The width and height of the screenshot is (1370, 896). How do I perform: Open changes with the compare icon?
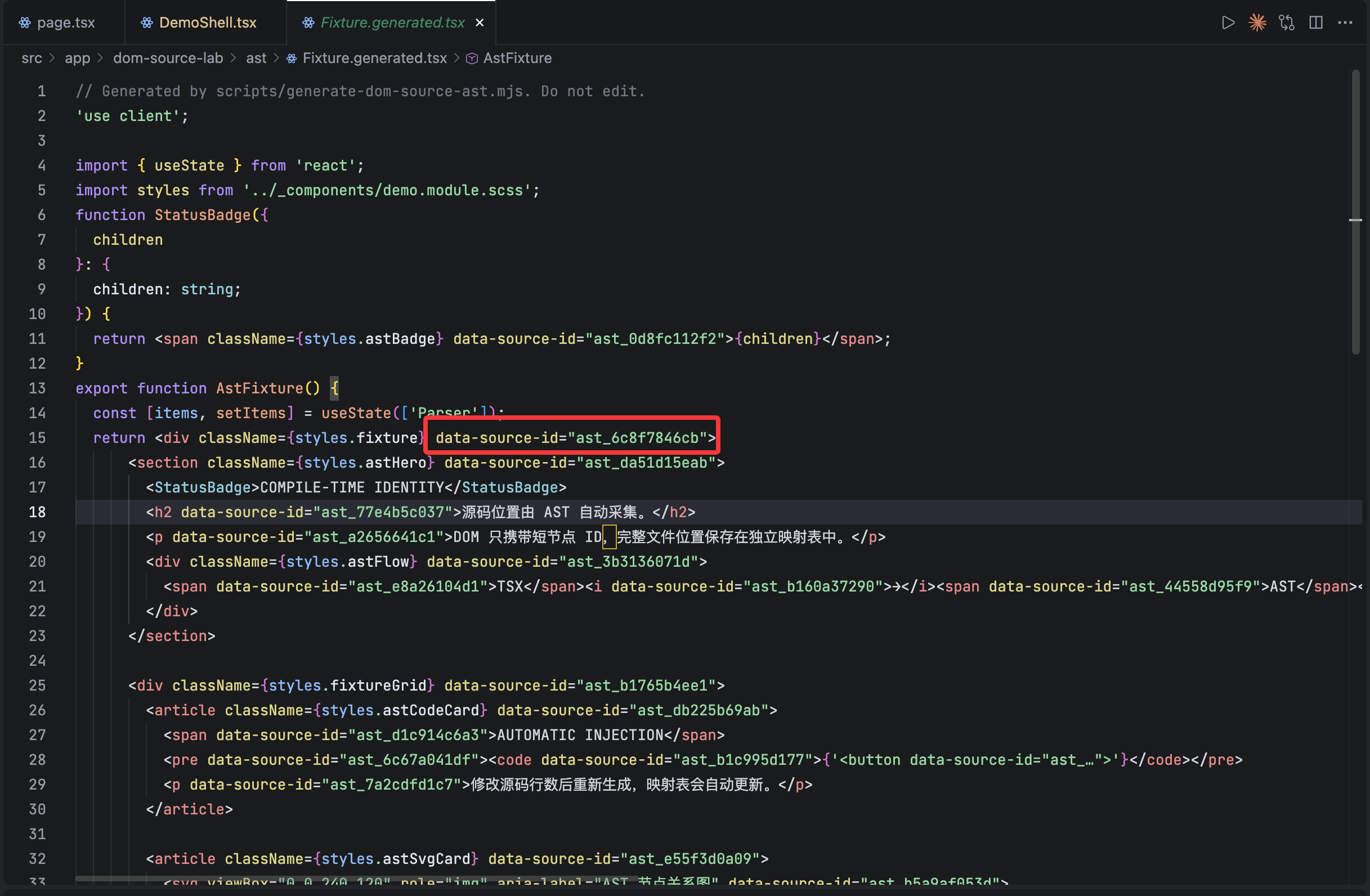coord(1287,23)
